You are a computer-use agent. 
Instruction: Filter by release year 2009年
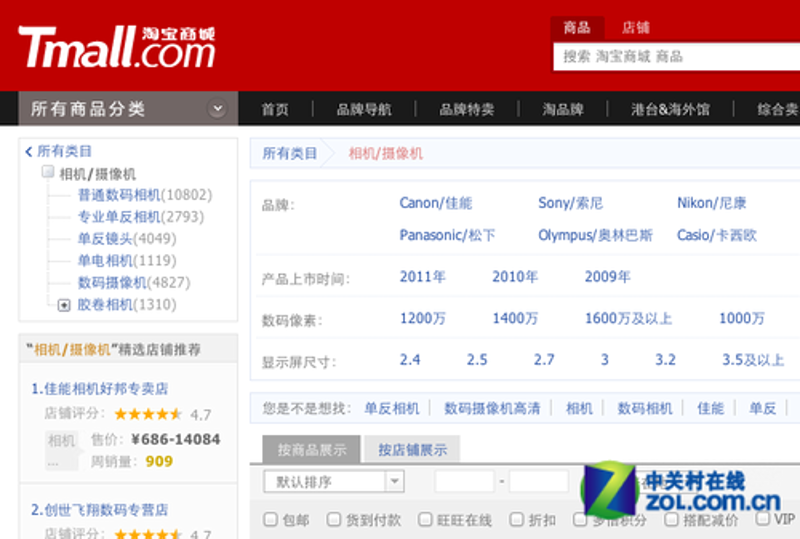pyautogui.click(x=607, y=277)
